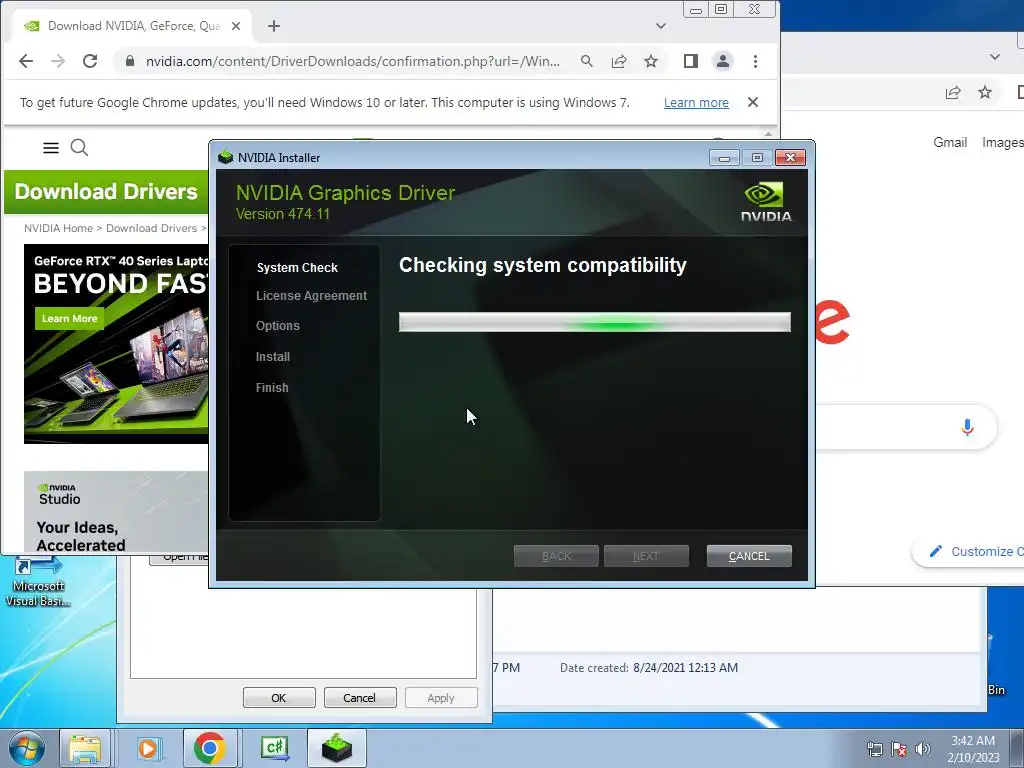The height and width of the screenshot is (768, 1024).
Task: Click the zoom magnifier in address bar
Action: click(586, 61)
